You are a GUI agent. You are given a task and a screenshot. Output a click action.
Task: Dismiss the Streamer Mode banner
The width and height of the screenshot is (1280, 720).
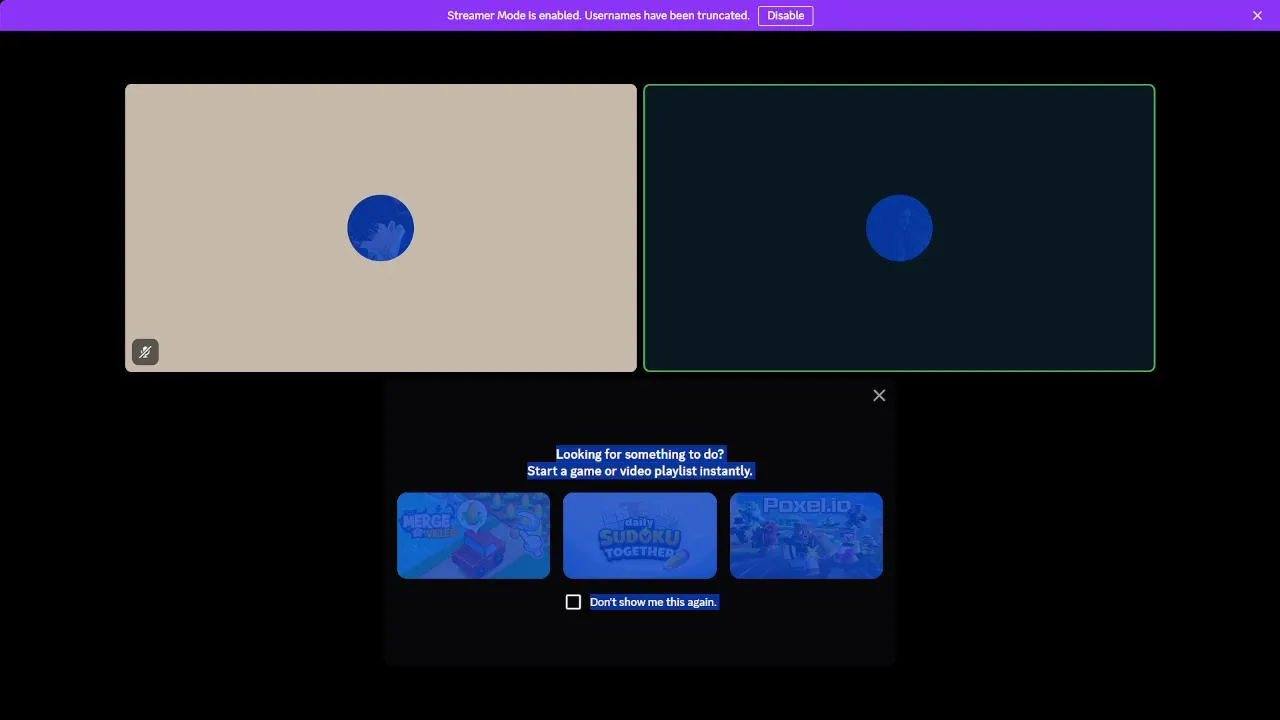1257,16
